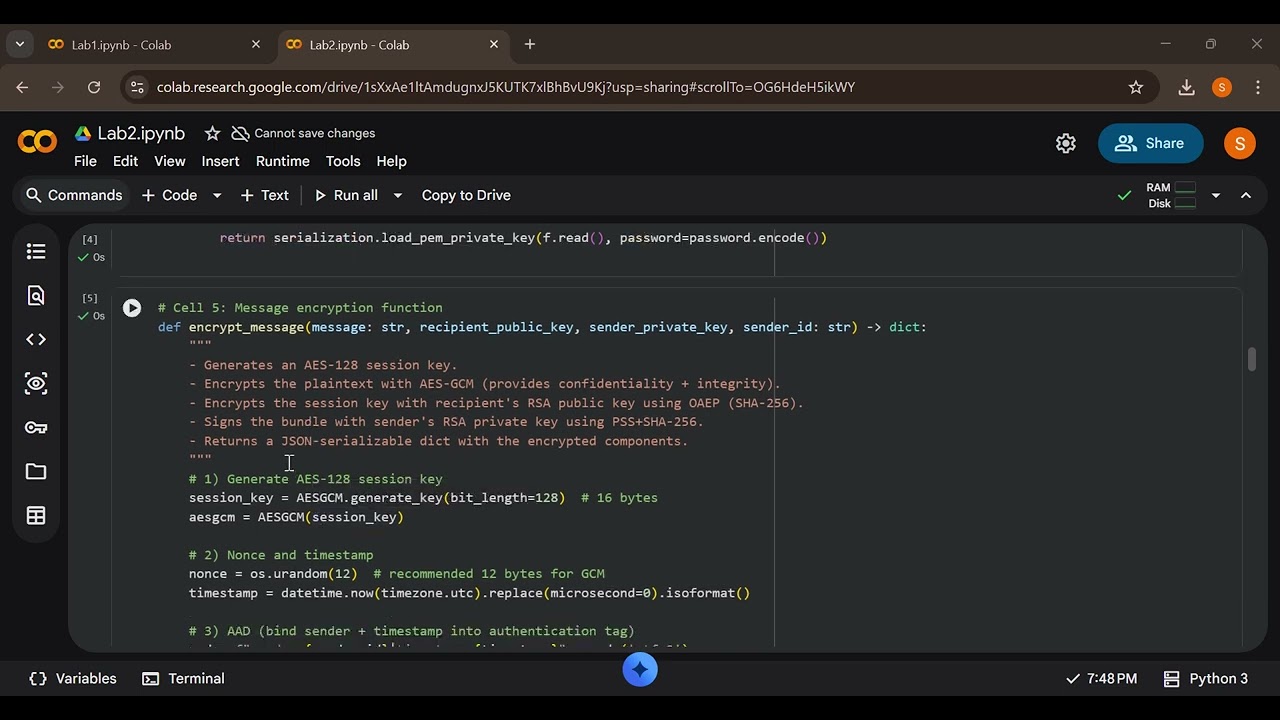Image resolution: width=1280 pixels, height=720 pixels.
Task: Open the Table of contents sidebar panel
Action: pyautogui.click(x=36, y=251)
